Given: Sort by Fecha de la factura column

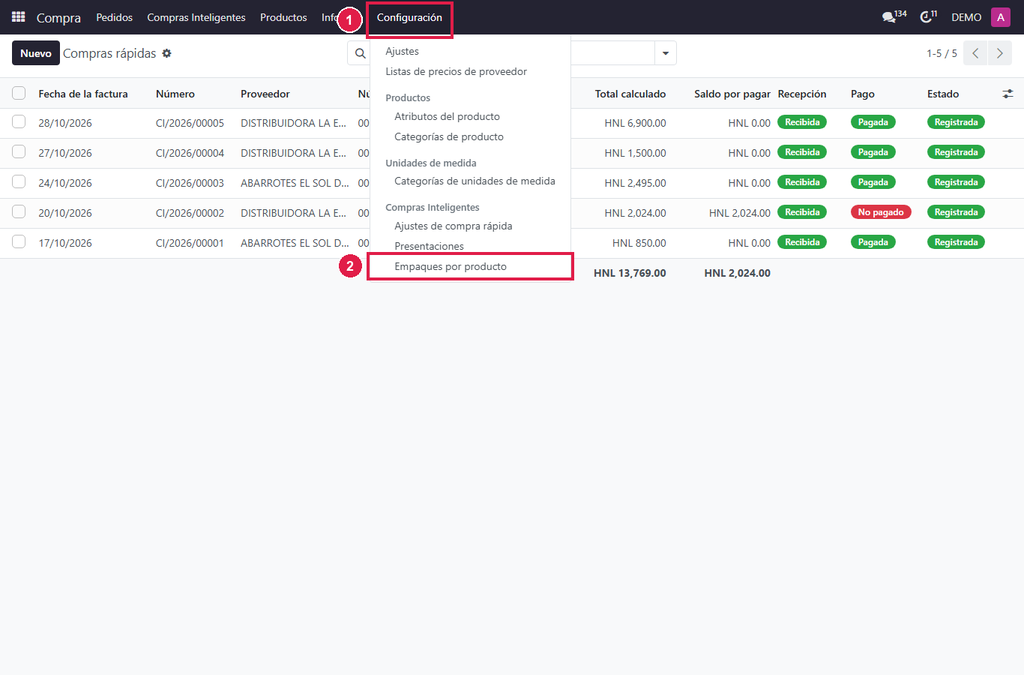Looking at the screenshot, I should point(83,94).
